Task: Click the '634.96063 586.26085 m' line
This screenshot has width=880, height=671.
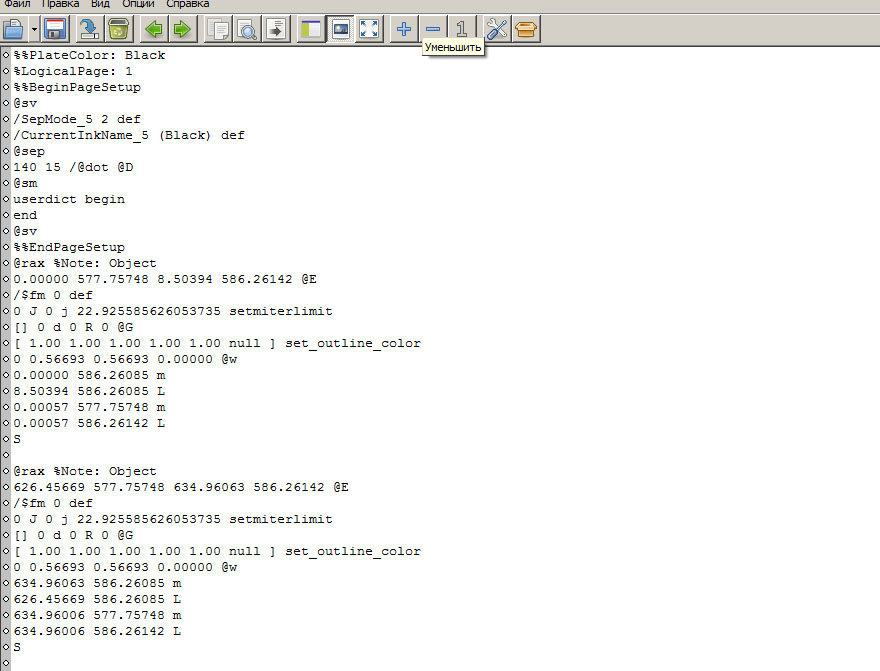Action: point(97,583)
